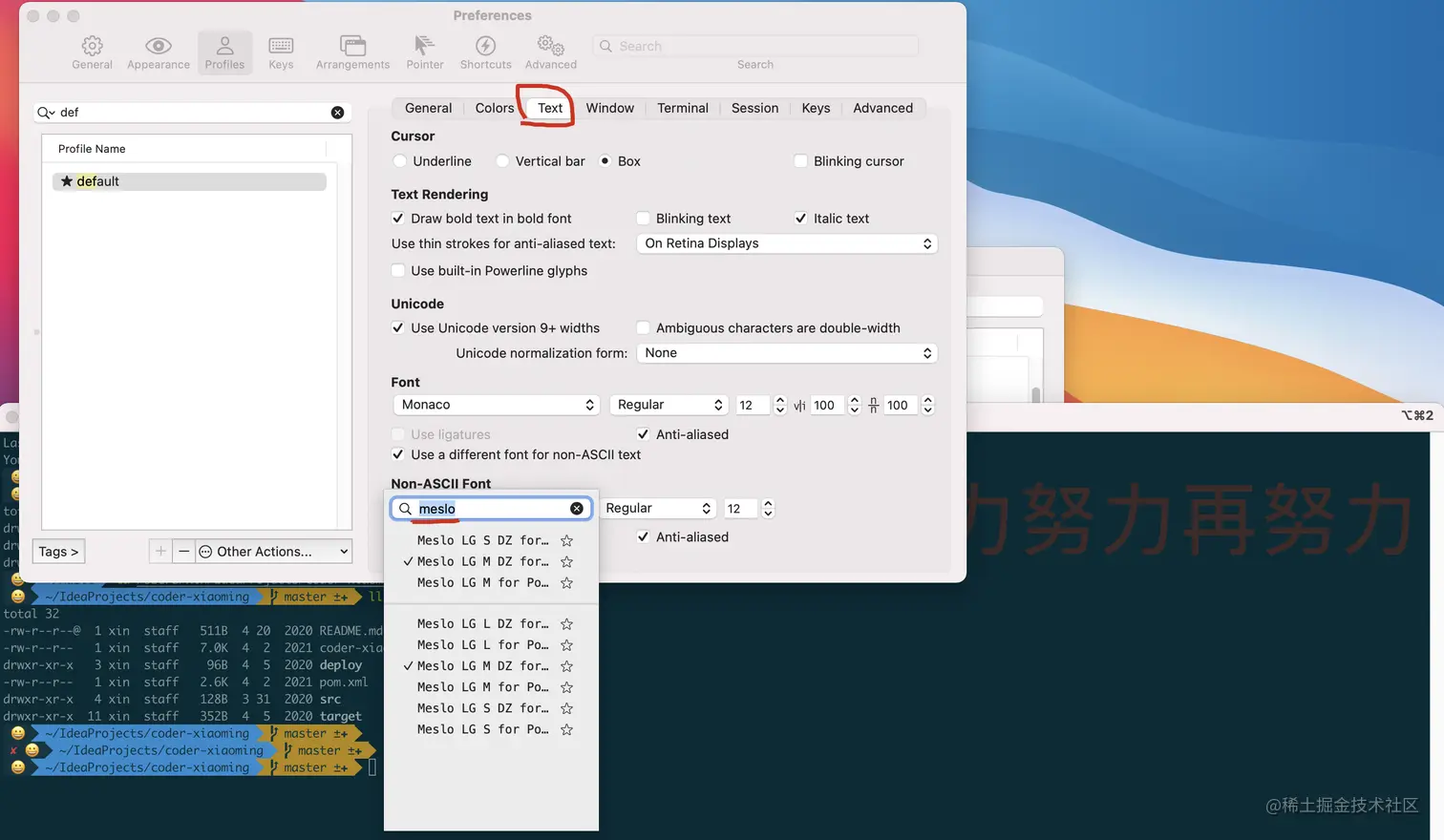Enable Use built-in Powerline glyphs

pos(398,270)
